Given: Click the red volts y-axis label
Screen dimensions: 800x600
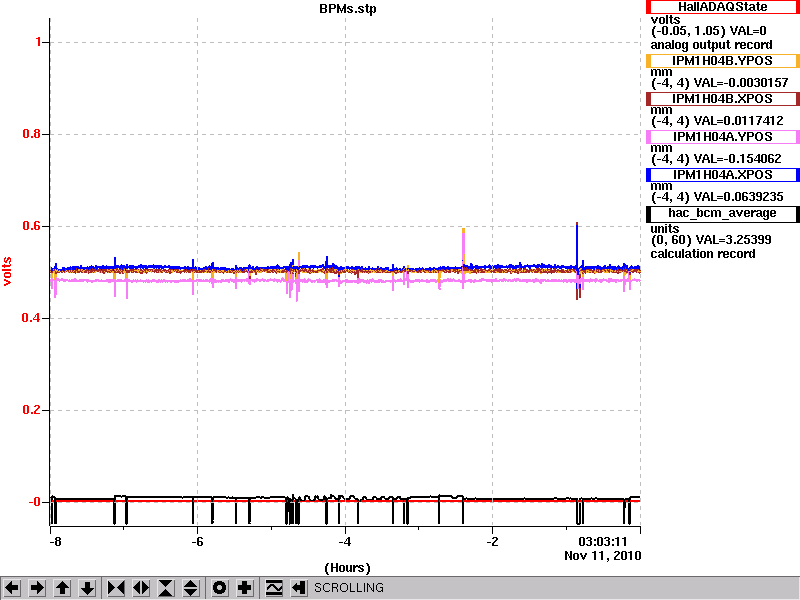Looking at the screenshot, I should [x=7, y=271].
